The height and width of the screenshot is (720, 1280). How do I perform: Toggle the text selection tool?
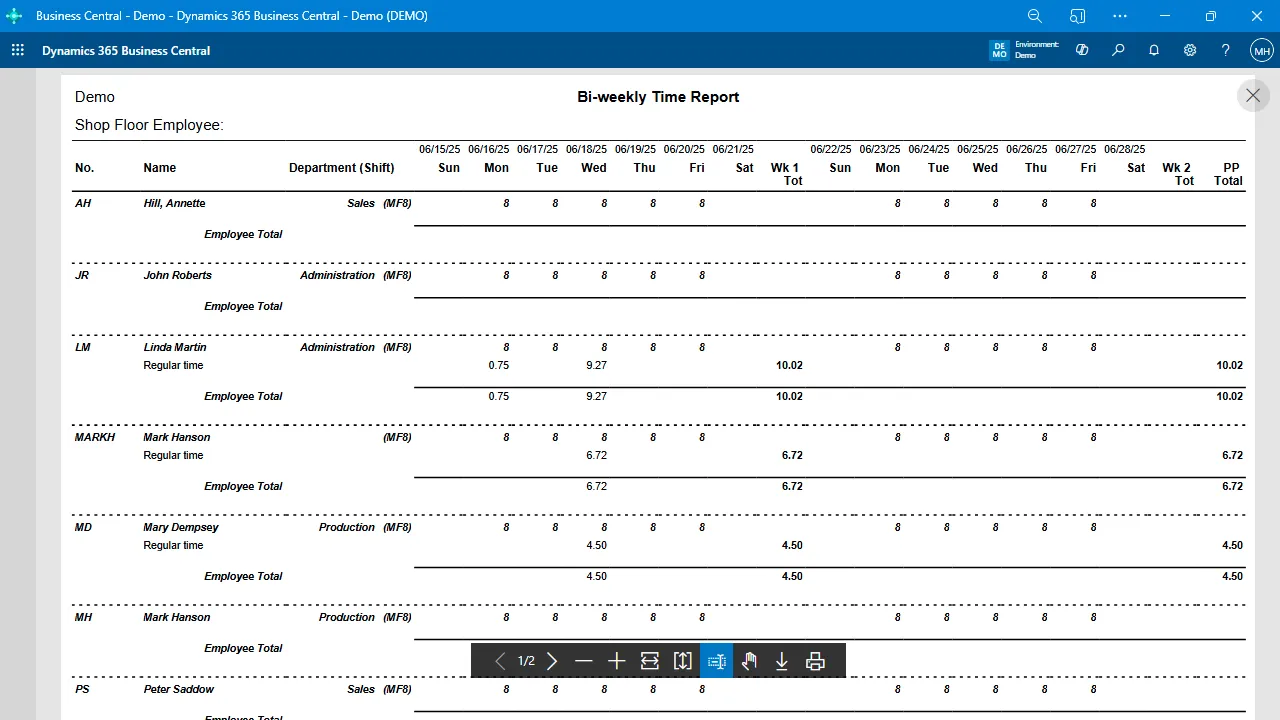[x=716, y=661]
